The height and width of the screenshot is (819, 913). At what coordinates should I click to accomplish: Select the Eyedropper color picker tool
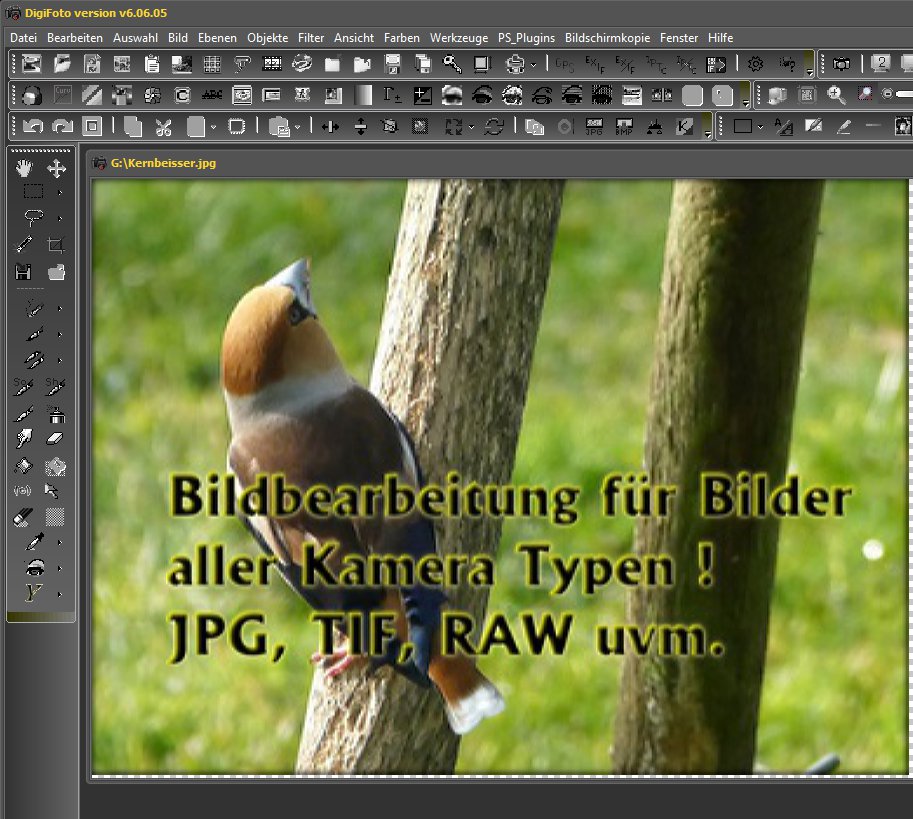point(33,542)
